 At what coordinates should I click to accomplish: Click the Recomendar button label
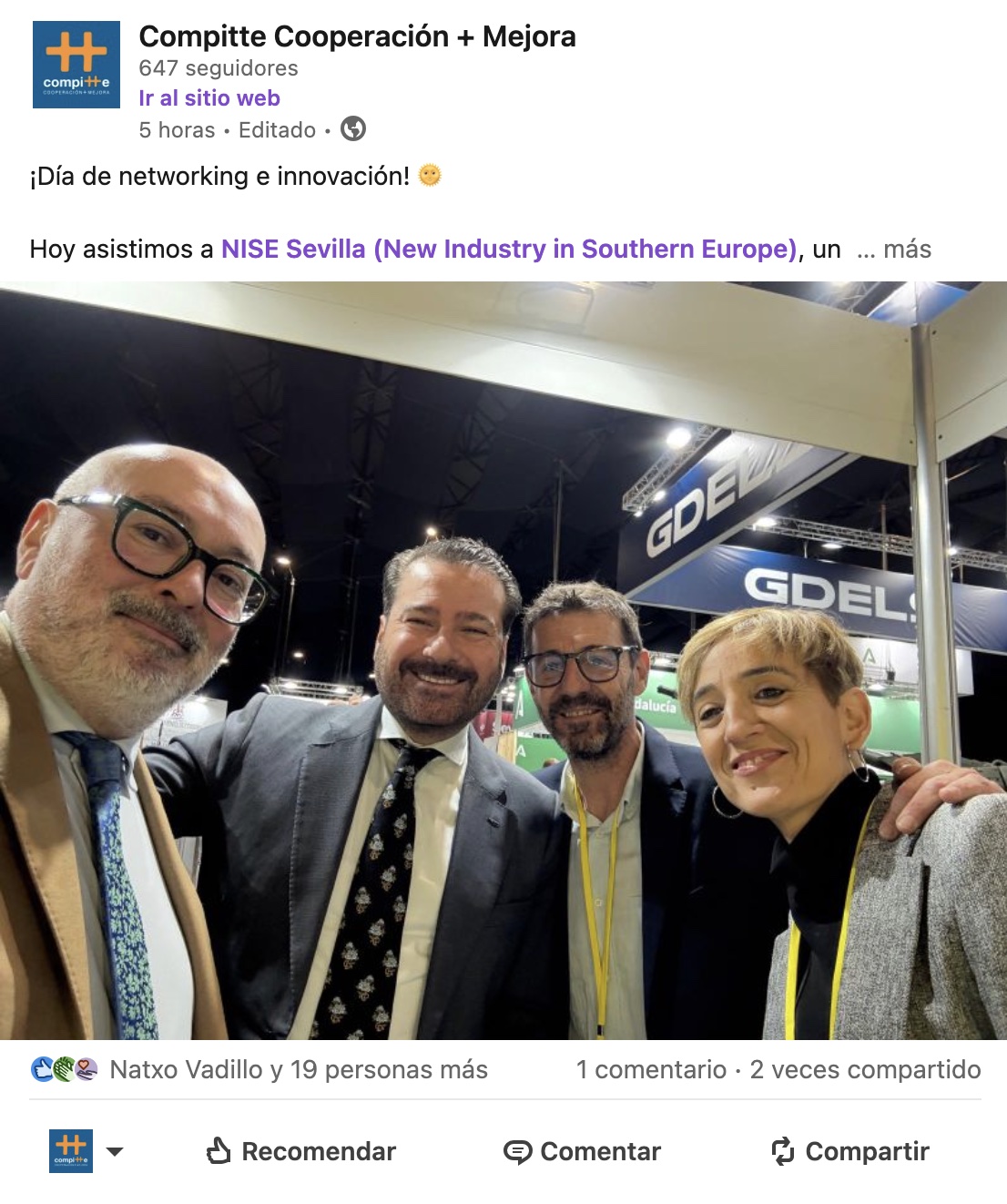click(319, 1152)
